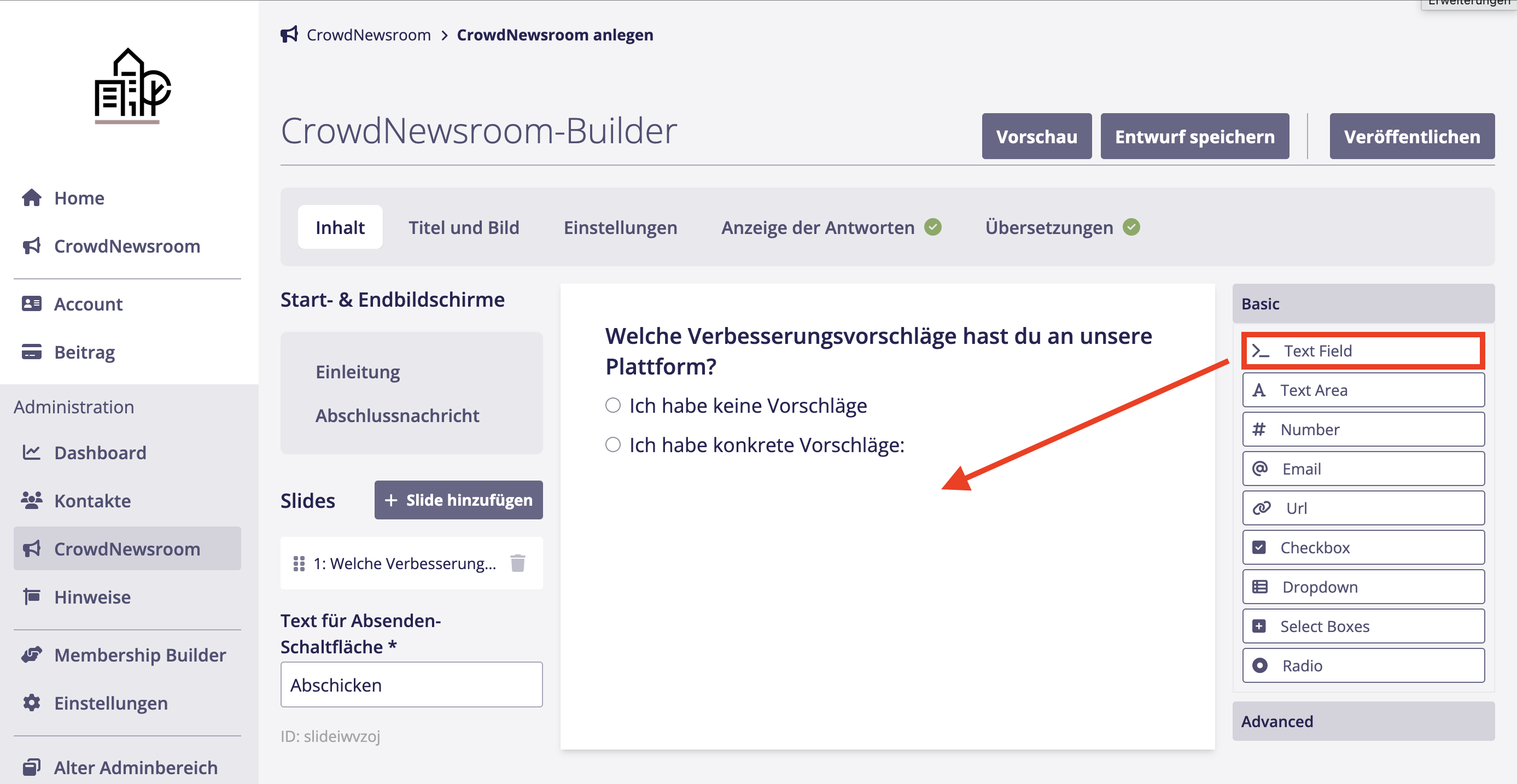Image resolution: width=1517 pixels, height=784 pixels.
Task: Click the Einstellungen gear icon in sidebar
Action: click(32, 703)
